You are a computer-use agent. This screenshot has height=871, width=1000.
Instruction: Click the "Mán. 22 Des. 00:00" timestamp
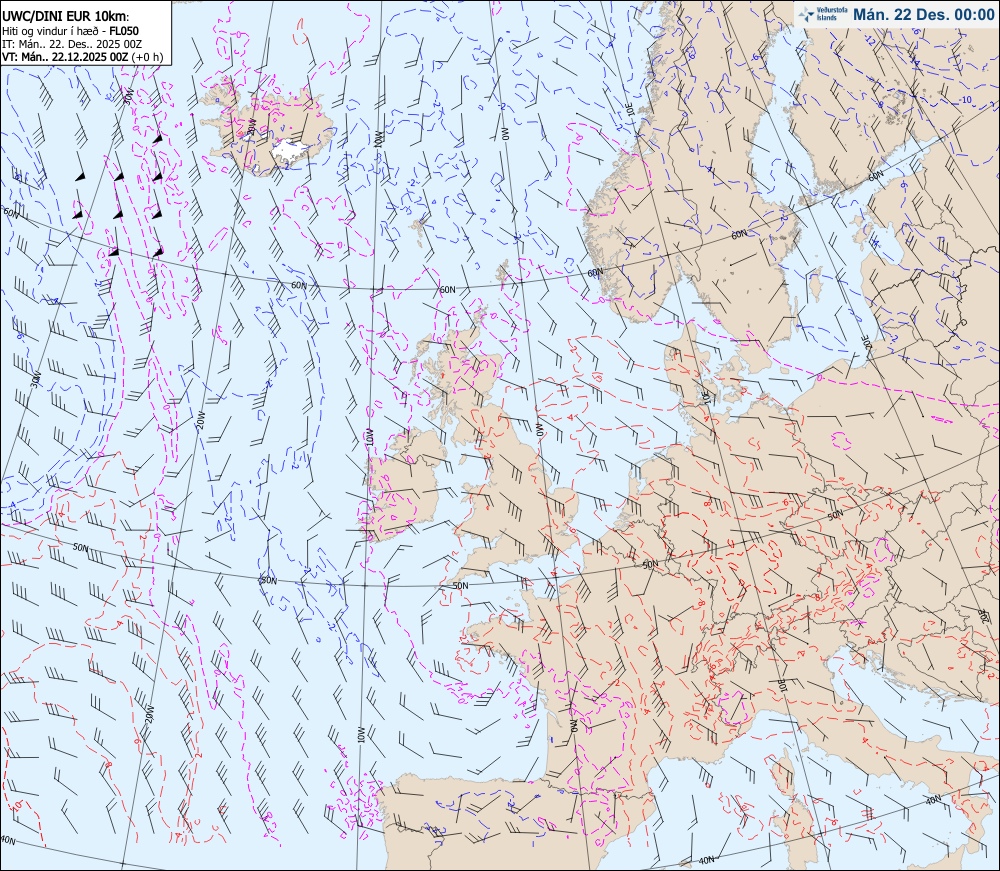pos(923,14)
